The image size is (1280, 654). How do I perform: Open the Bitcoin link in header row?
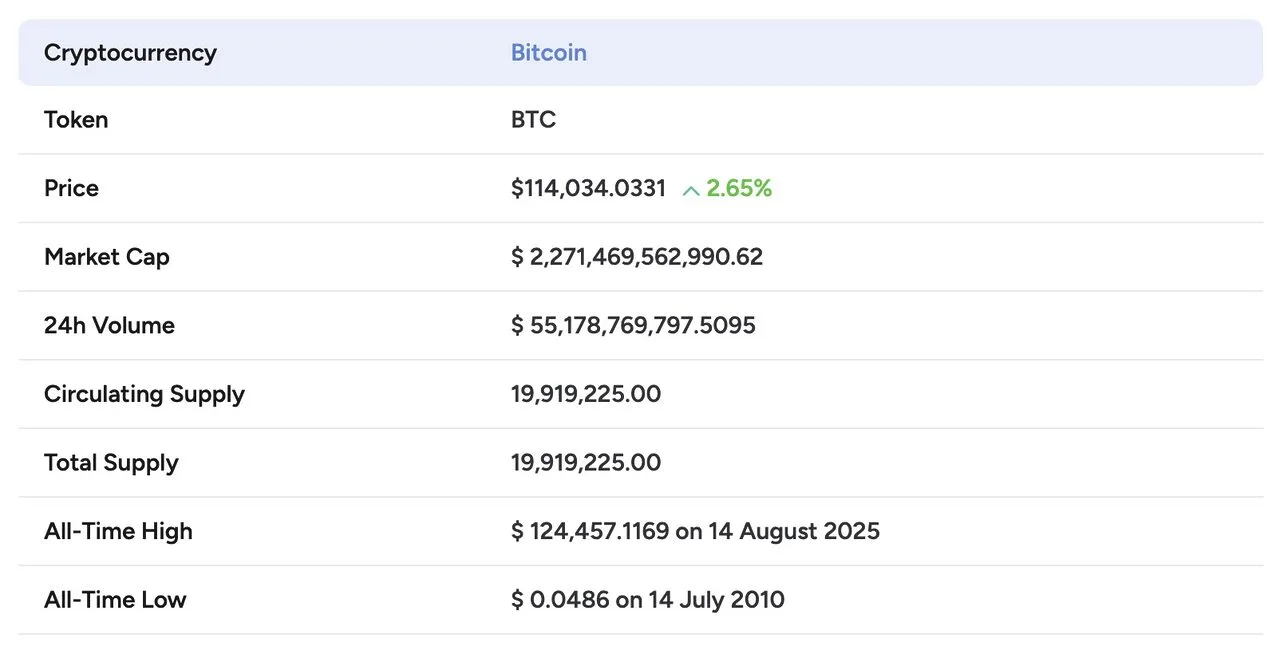(548, 53)
